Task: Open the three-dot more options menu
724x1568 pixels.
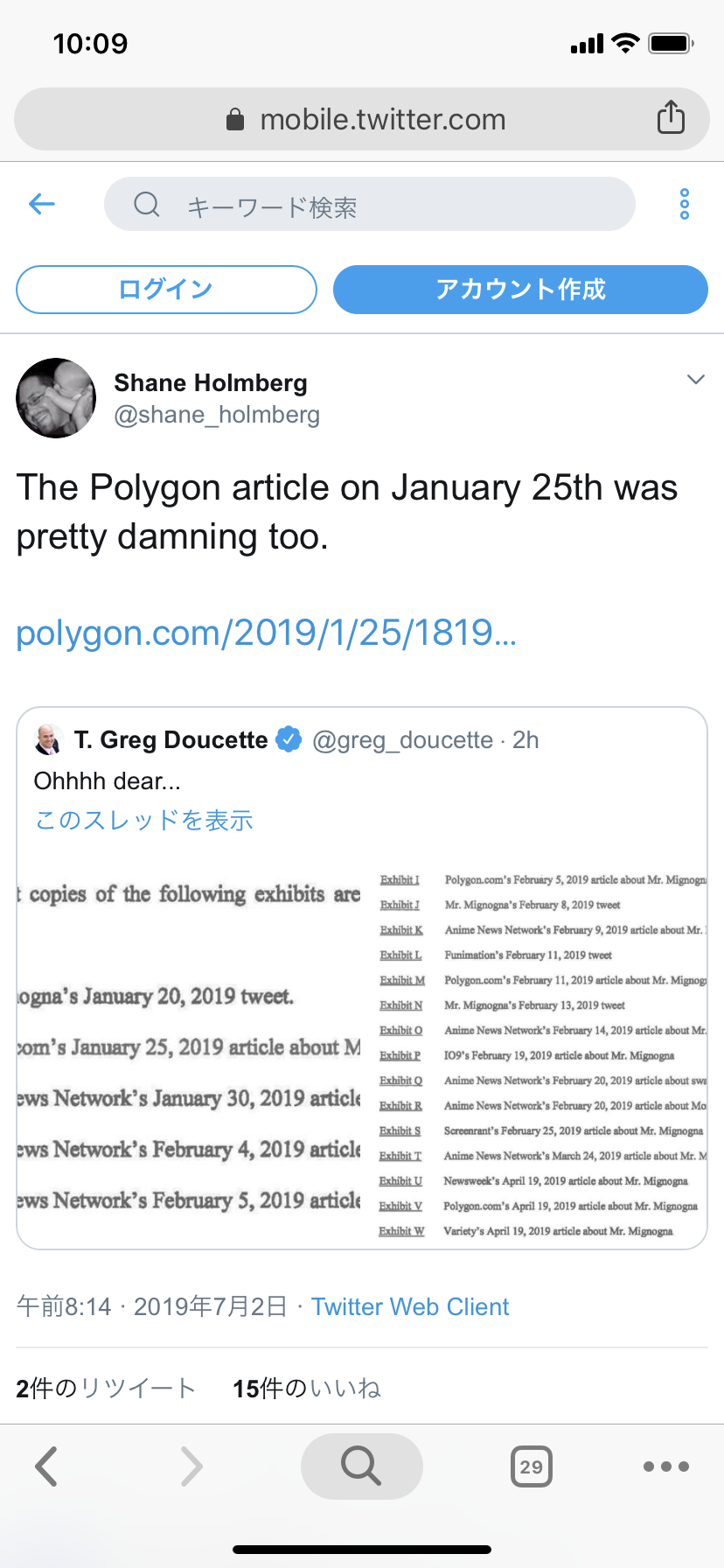Action: pyautogui.click(x=685, y=204)
